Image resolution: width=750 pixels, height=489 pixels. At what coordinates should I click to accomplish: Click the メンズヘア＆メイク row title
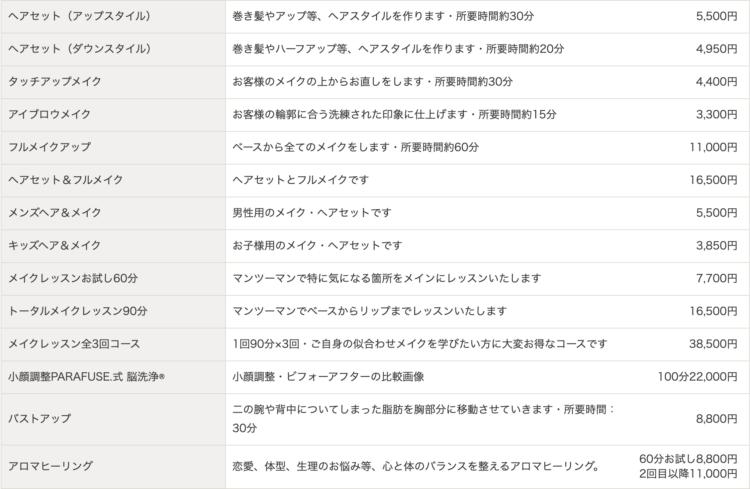[x=55, y=213]
